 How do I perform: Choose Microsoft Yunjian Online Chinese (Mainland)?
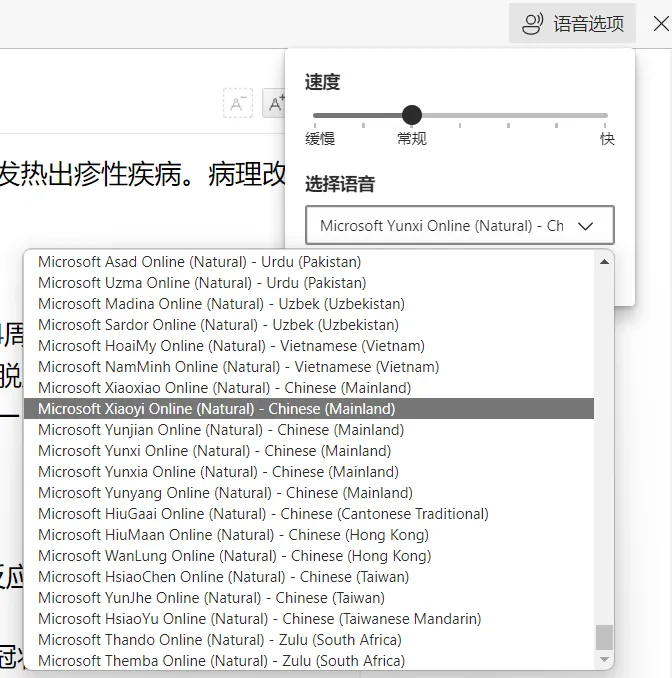click(309, 429)
